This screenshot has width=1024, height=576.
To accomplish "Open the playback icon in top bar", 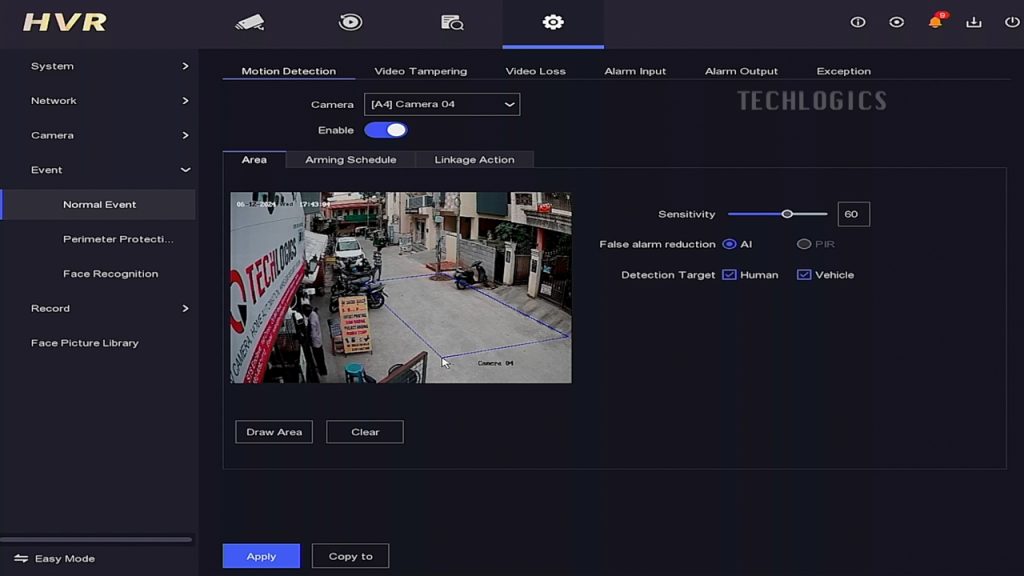I will (x=350, y=22).
